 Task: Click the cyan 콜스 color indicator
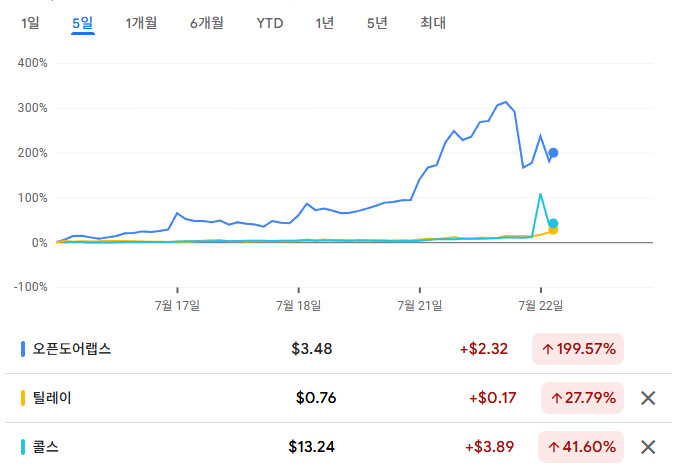pyautogui.click(x=23, y=447)
